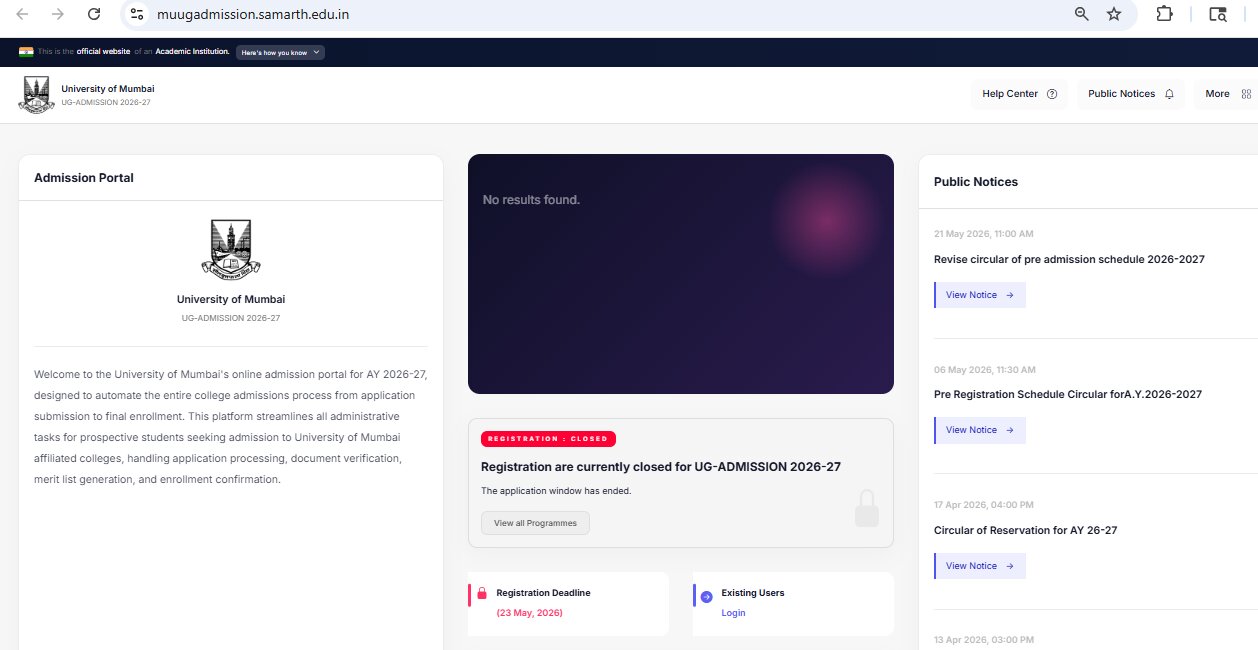This screenshot has height=650, width=1258.
Task: Click "The application window has ended." text
Action: click(556, 491)
